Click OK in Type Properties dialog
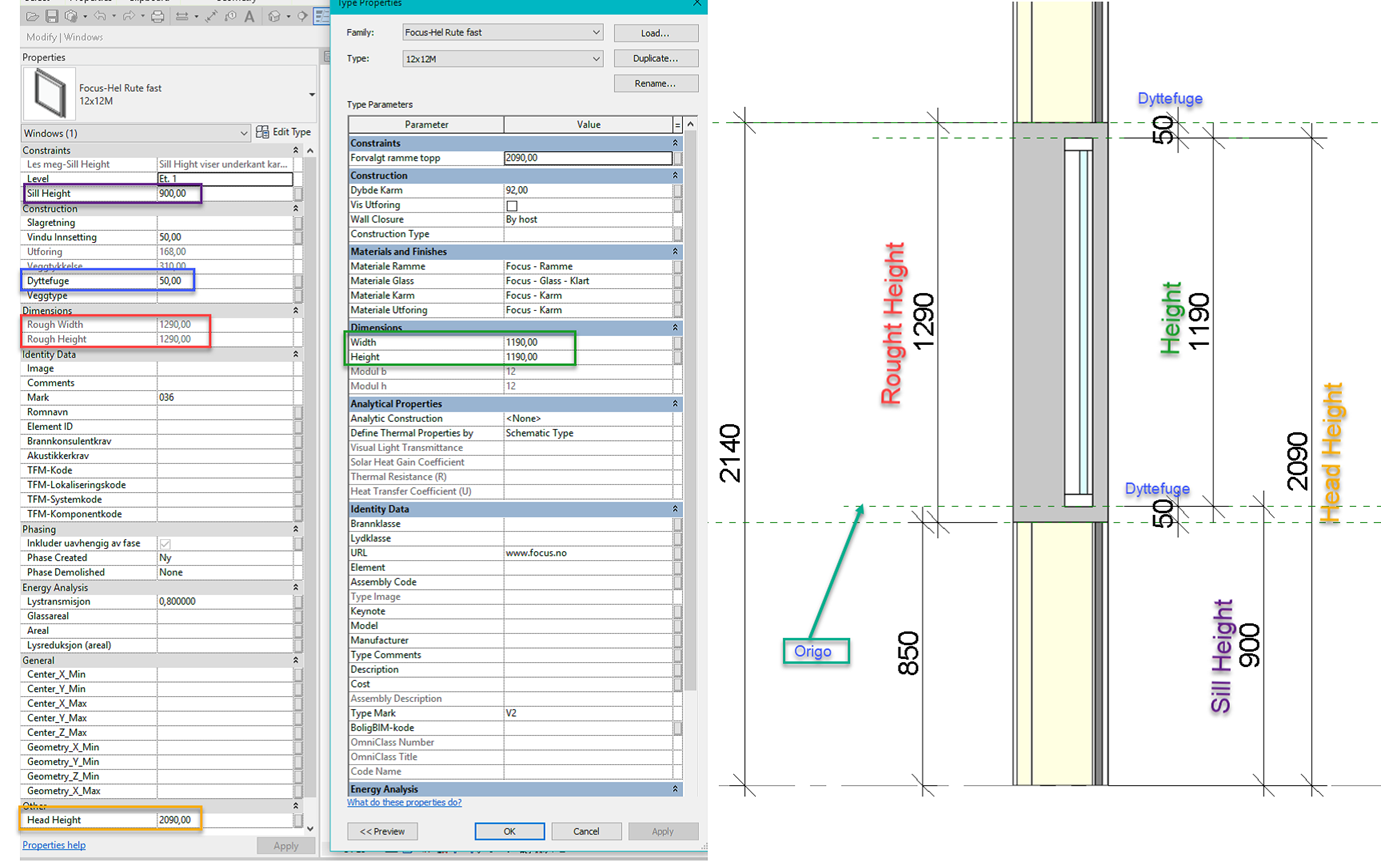The image size is (1381, 867). [x=509, y=831]
